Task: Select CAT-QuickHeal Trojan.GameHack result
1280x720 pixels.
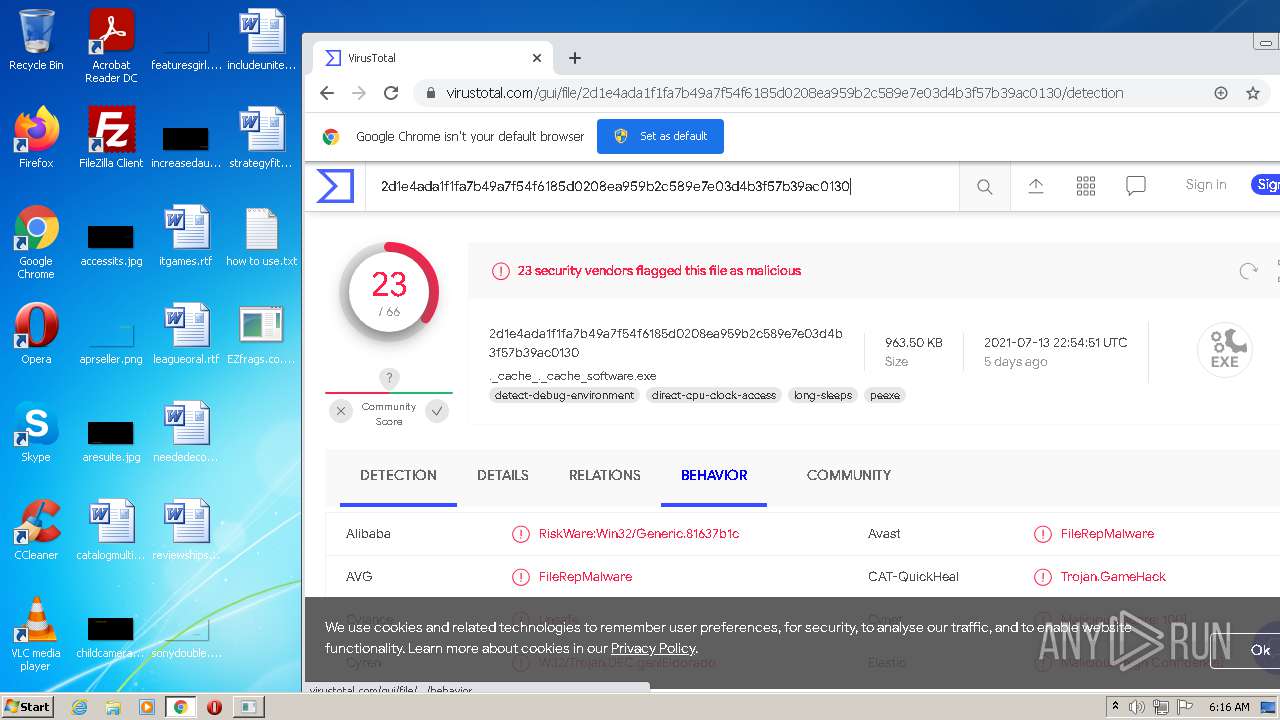Action: (1113, 577)
